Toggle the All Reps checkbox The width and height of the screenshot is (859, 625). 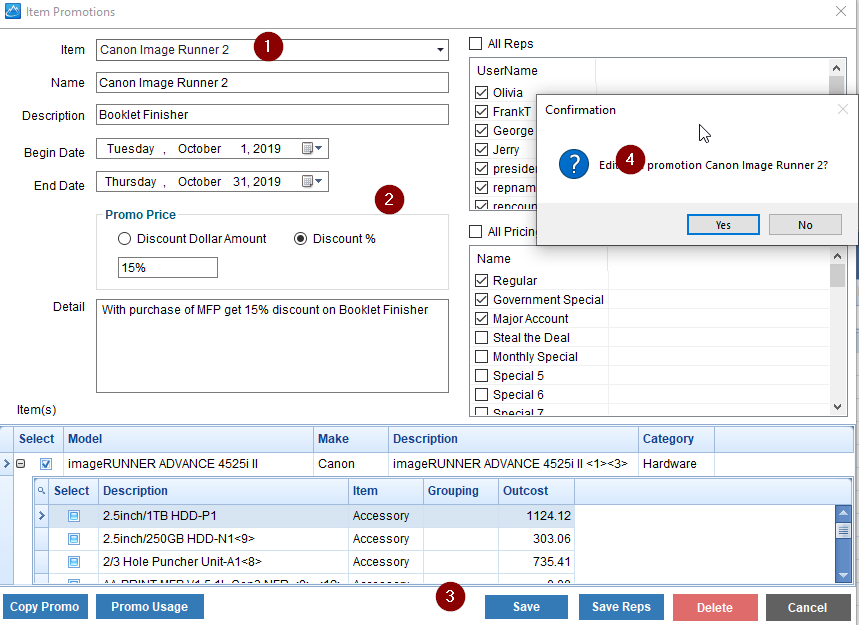point(476,43)
